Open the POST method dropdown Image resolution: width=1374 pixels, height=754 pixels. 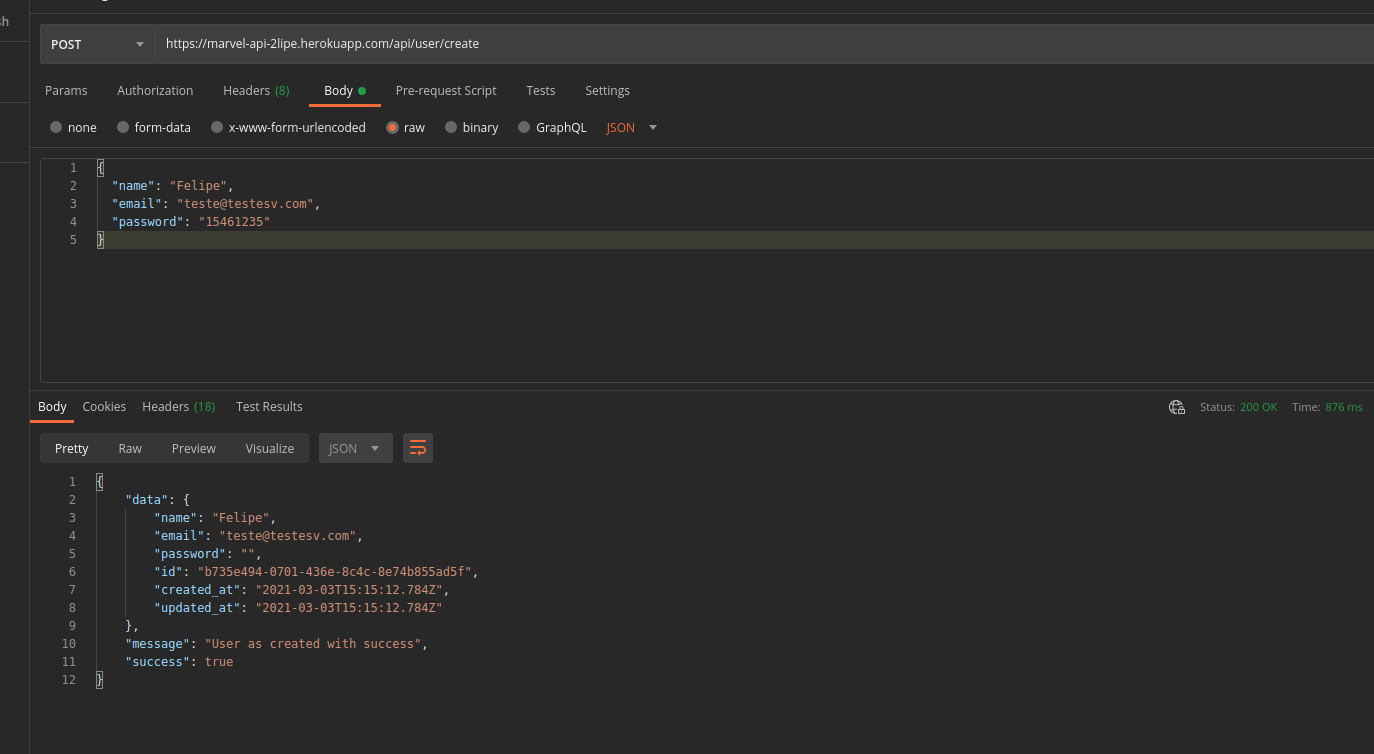[97, 44]
